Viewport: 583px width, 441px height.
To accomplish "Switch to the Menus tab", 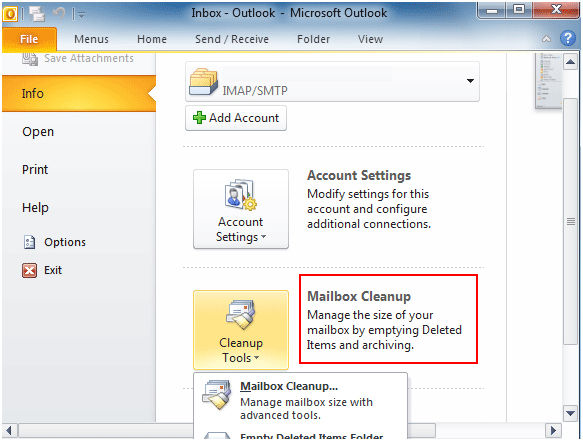I will pyautogui.click(x=91, y=39).
